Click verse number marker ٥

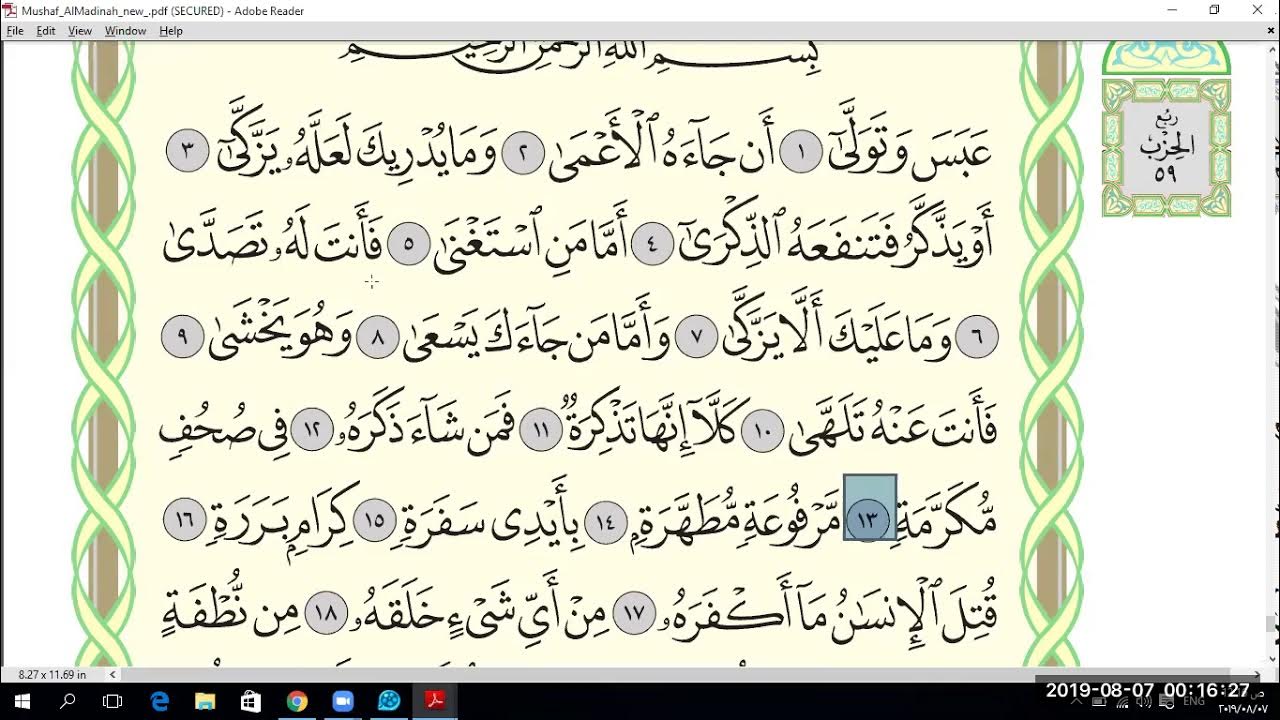[x=408, y=244]
